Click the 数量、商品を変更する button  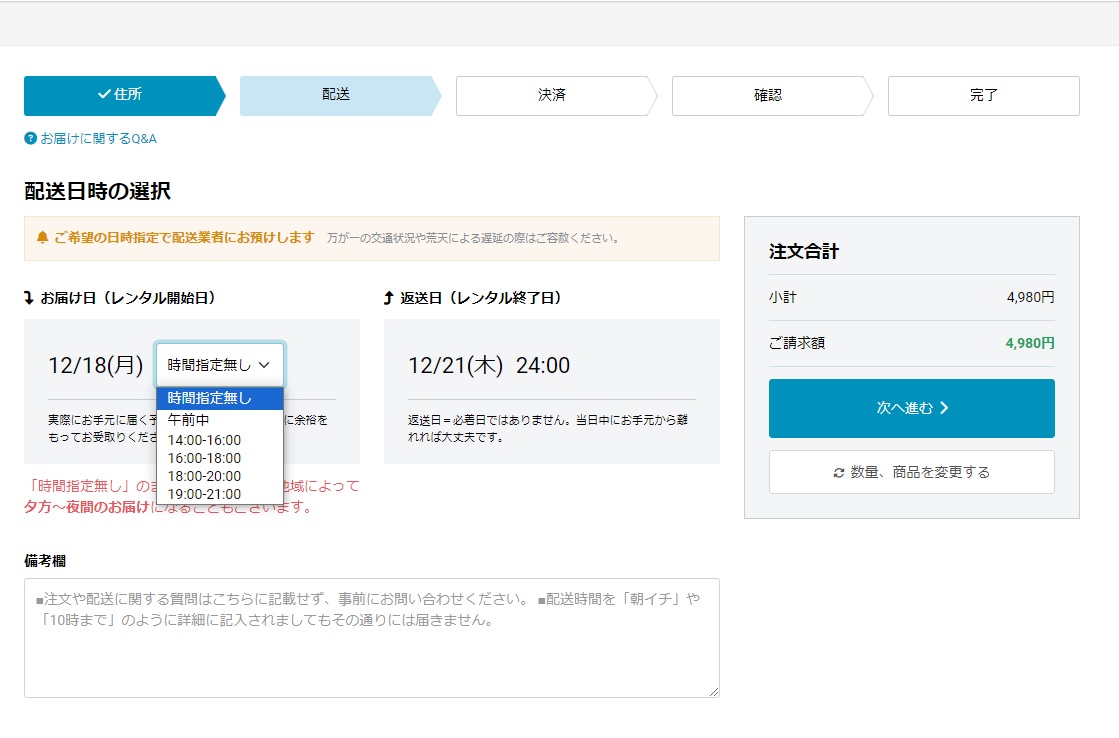tap(911, 471)
